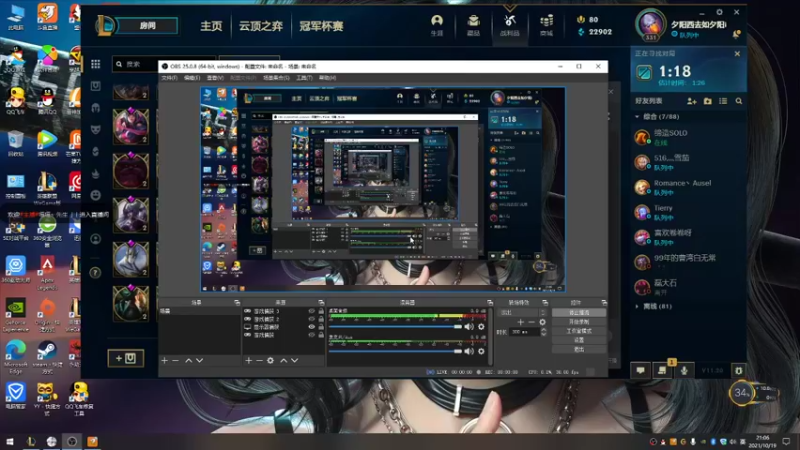800x450 pixels.
Task: Open the 淡出 transition dropdown in OBS
Action: pos(522,312)
